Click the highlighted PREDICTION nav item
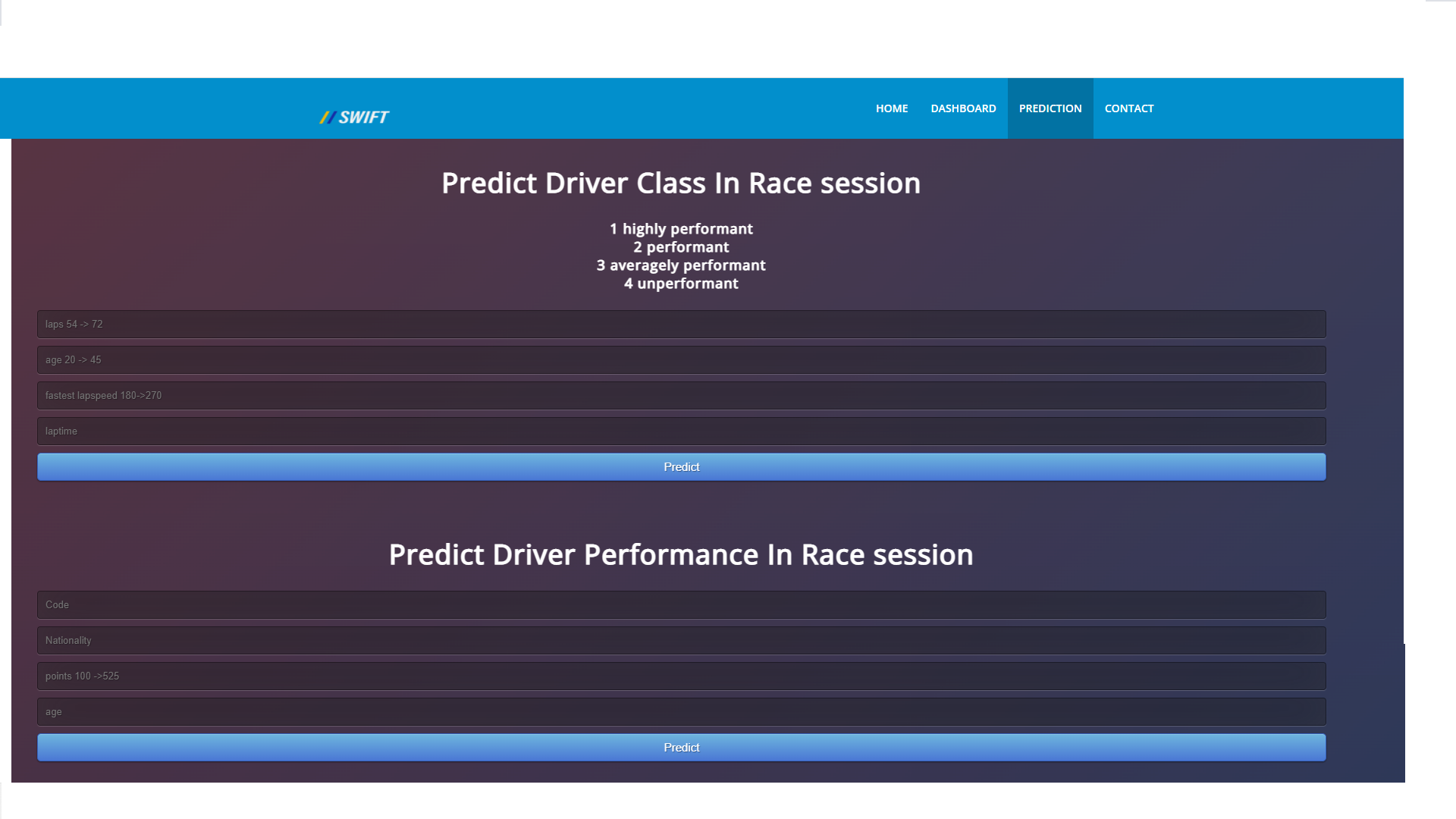Image resolution: width=1456 pixels, height=819 pixels. pos(1050,108)
